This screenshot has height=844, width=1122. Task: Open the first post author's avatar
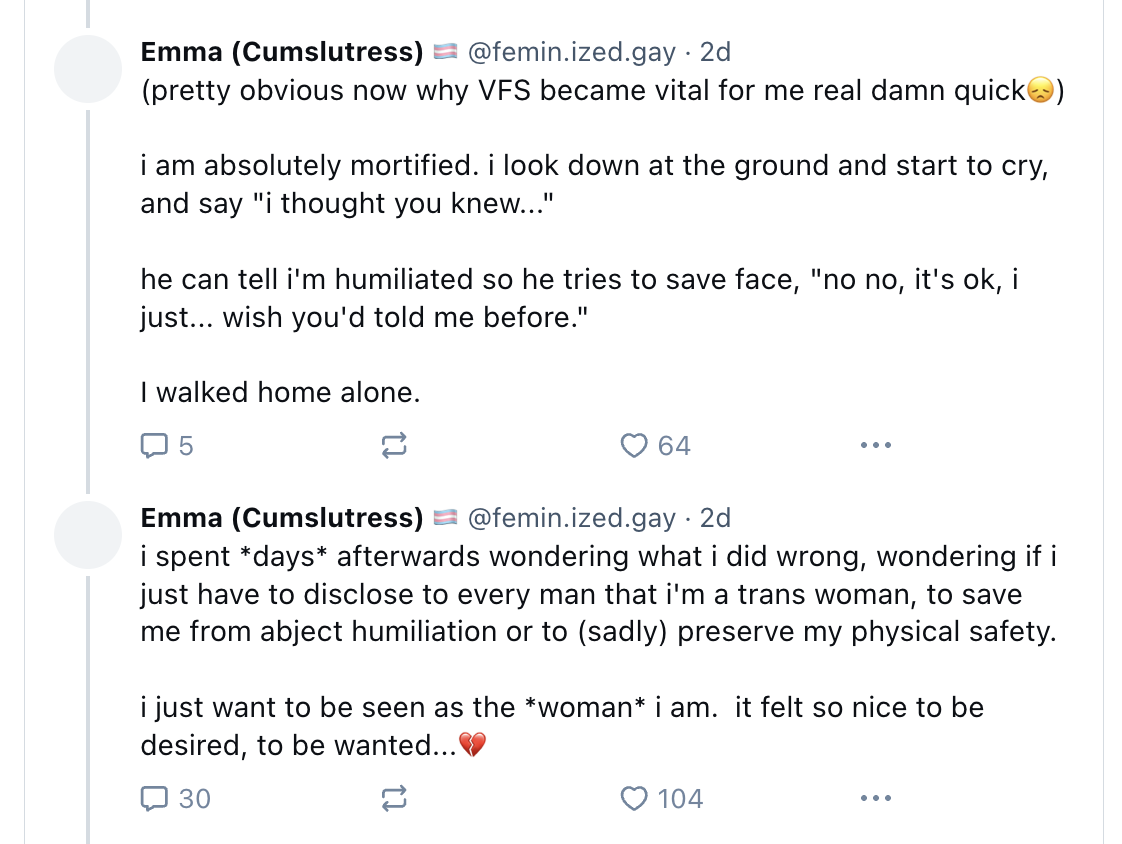point(88,69)
